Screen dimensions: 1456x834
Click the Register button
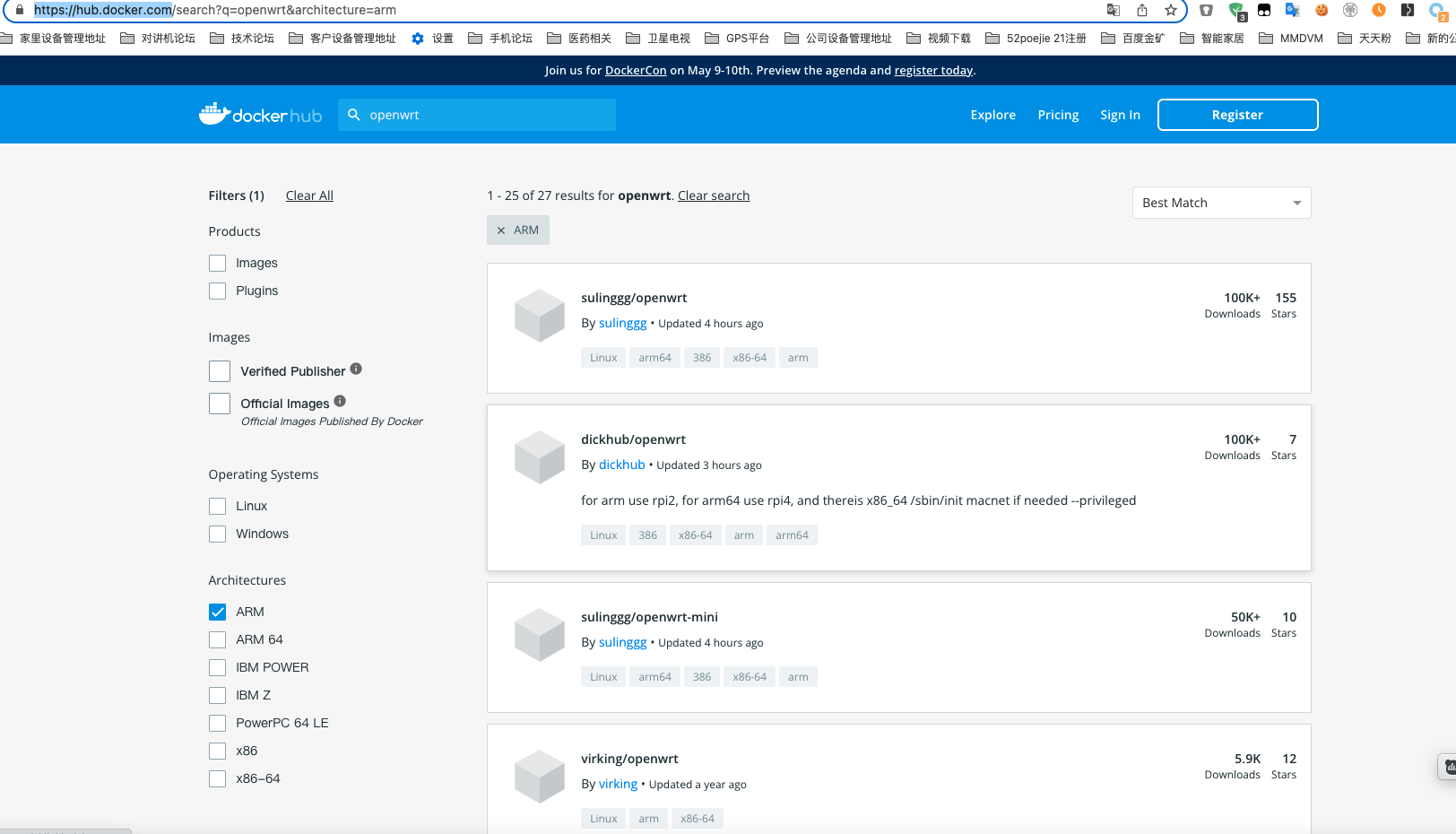coord(1237,115)
